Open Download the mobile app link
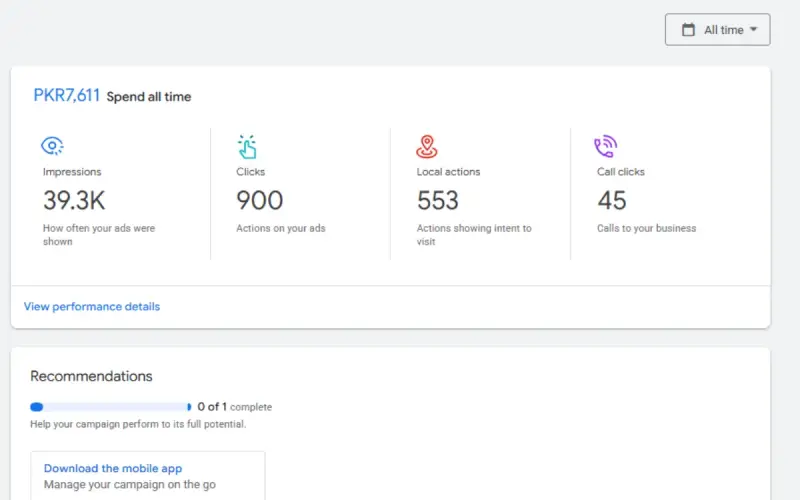 point(113,468)
